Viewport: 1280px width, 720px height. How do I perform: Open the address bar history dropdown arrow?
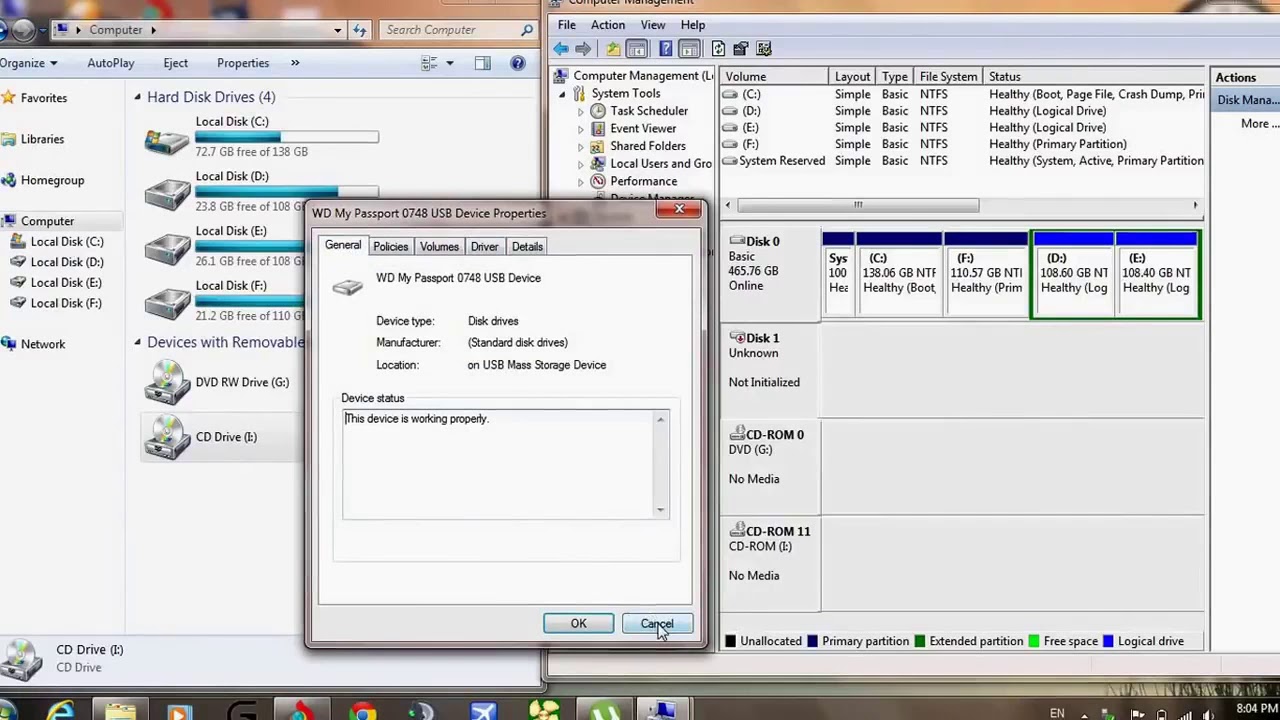pyautogui.click(x=338, y=30)
